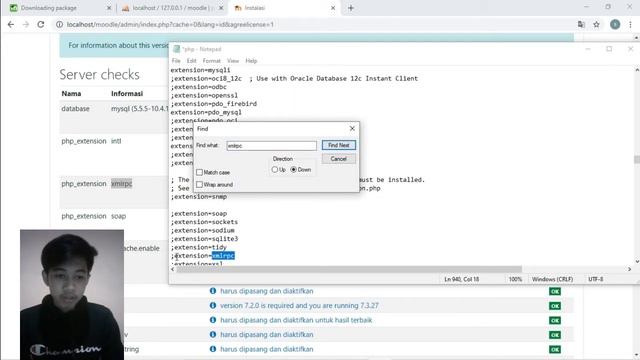Click the Notepad horizontal scrollbar thumb
This screenshot has width=640, height=360.
349,269
